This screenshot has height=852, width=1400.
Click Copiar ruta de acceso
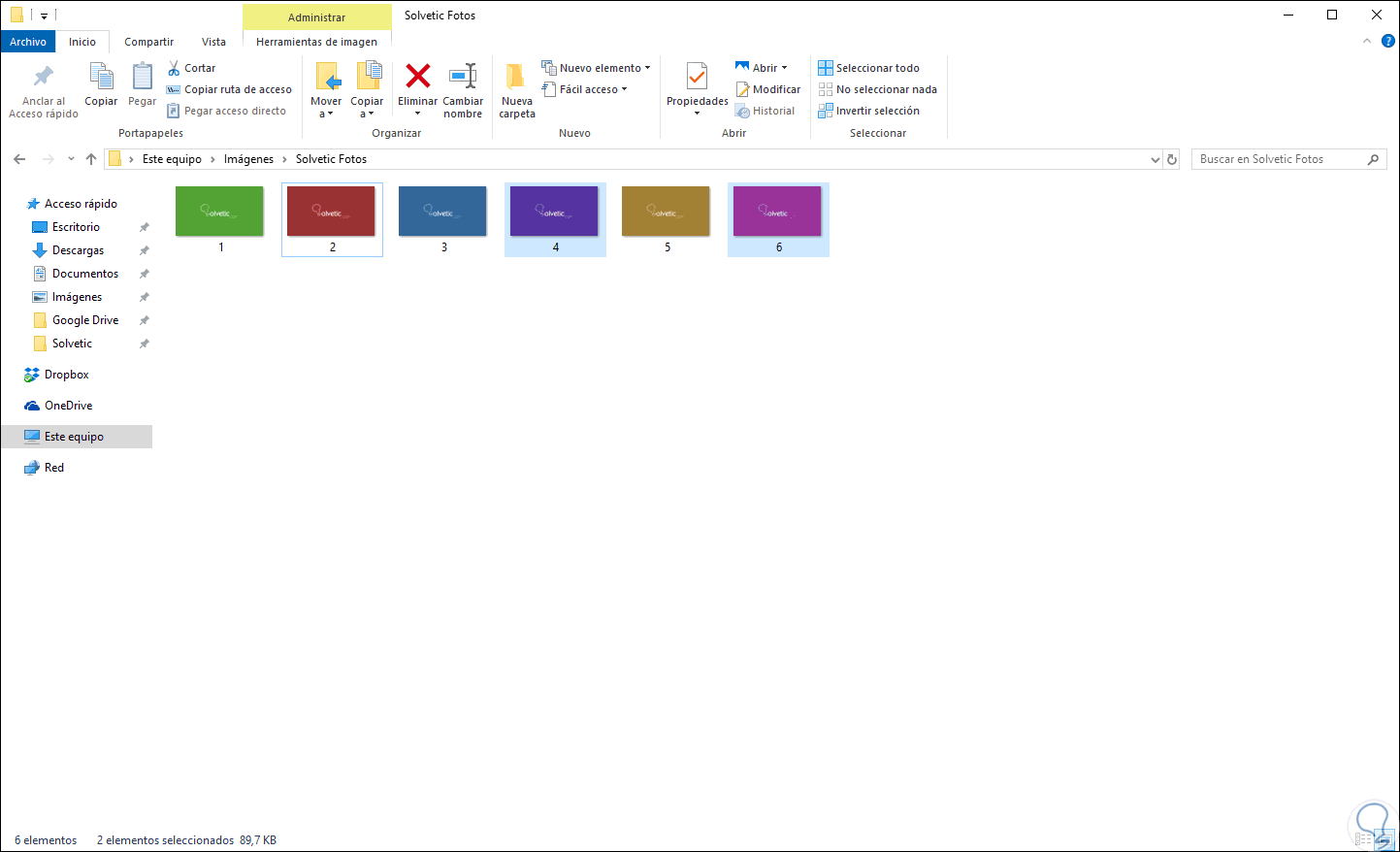[x=229, y=89]
